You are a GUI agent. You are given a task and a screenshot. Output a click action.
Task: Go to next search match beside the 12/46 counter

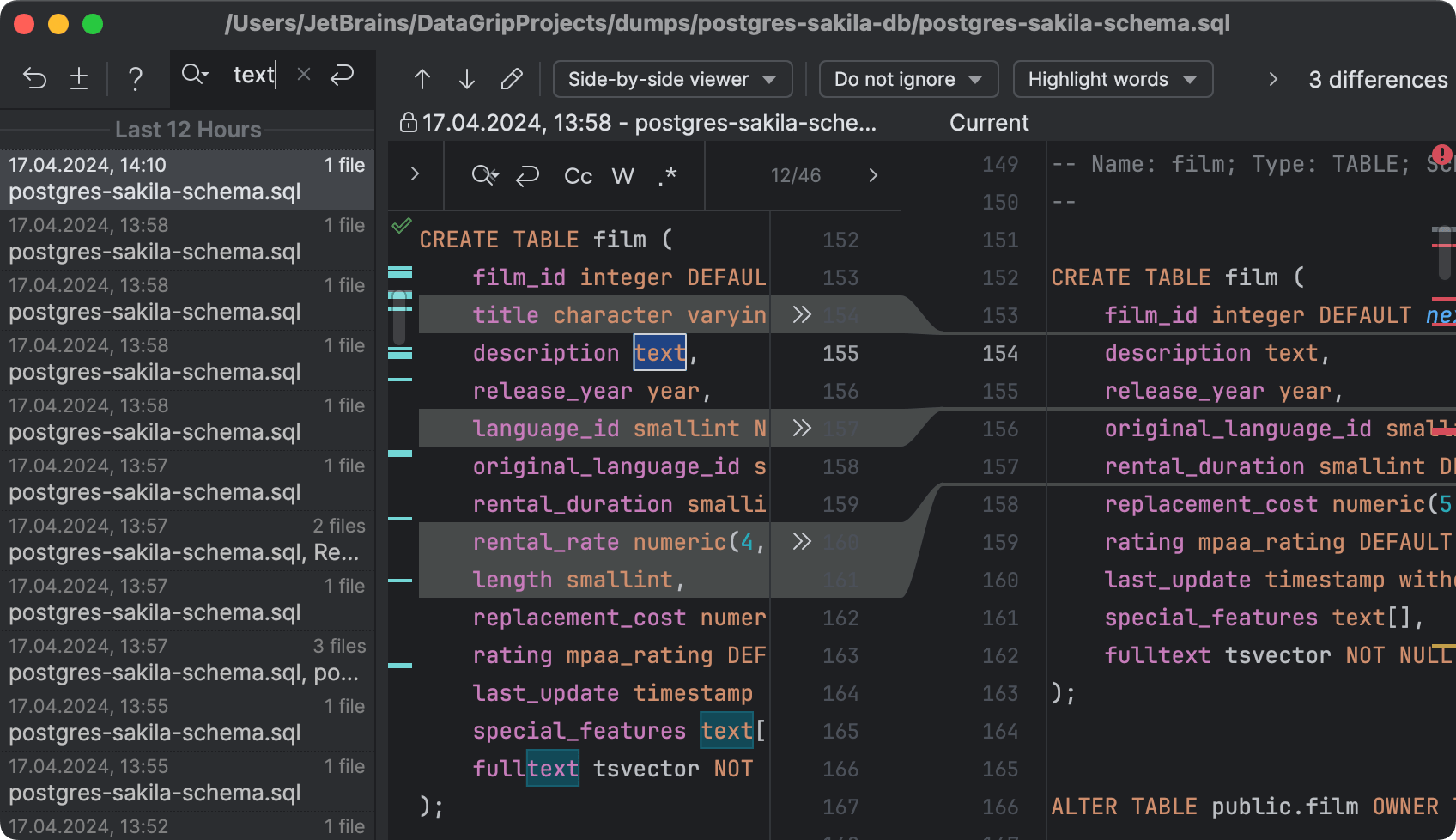pos(872,174)
